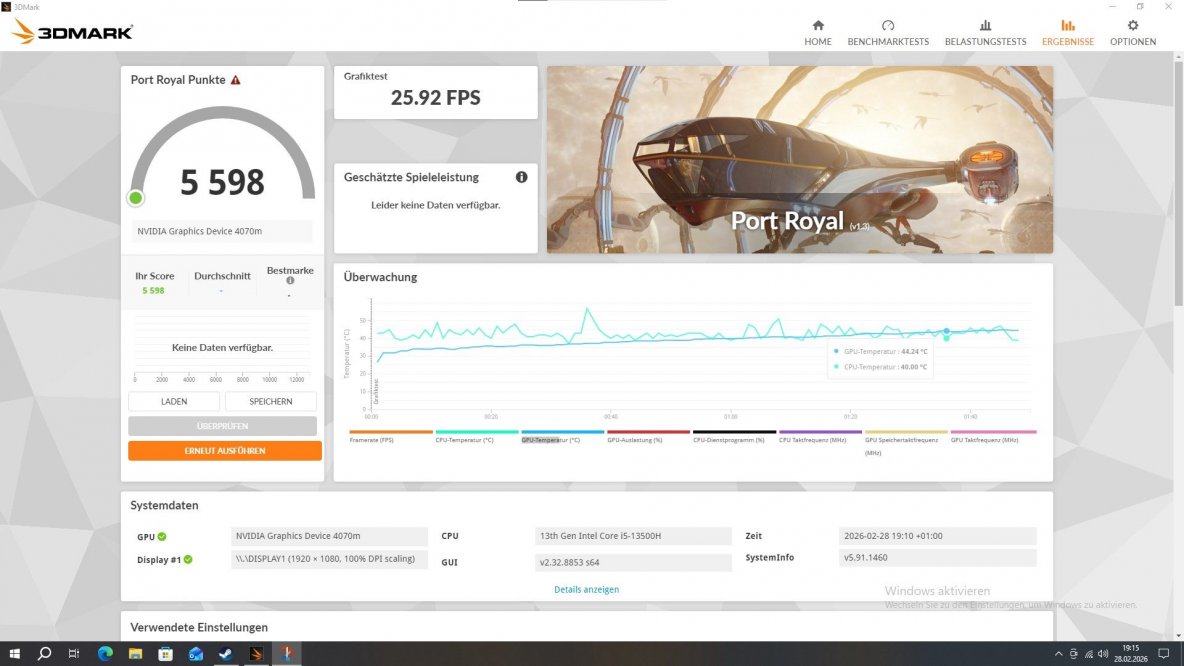Open the HOME tab

point(818,33)
